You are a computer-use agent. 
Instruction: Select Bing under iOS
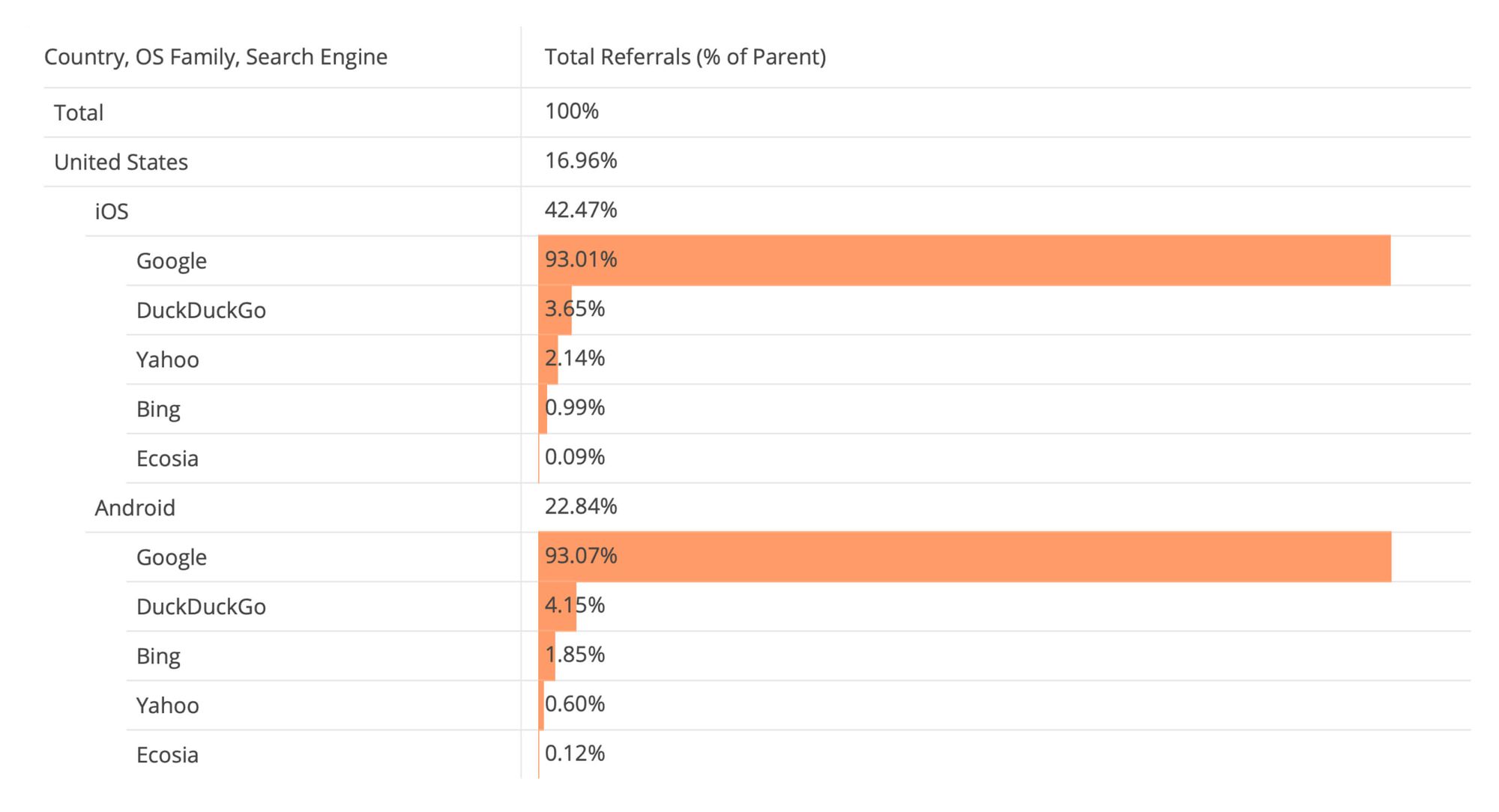click(158, 410)
